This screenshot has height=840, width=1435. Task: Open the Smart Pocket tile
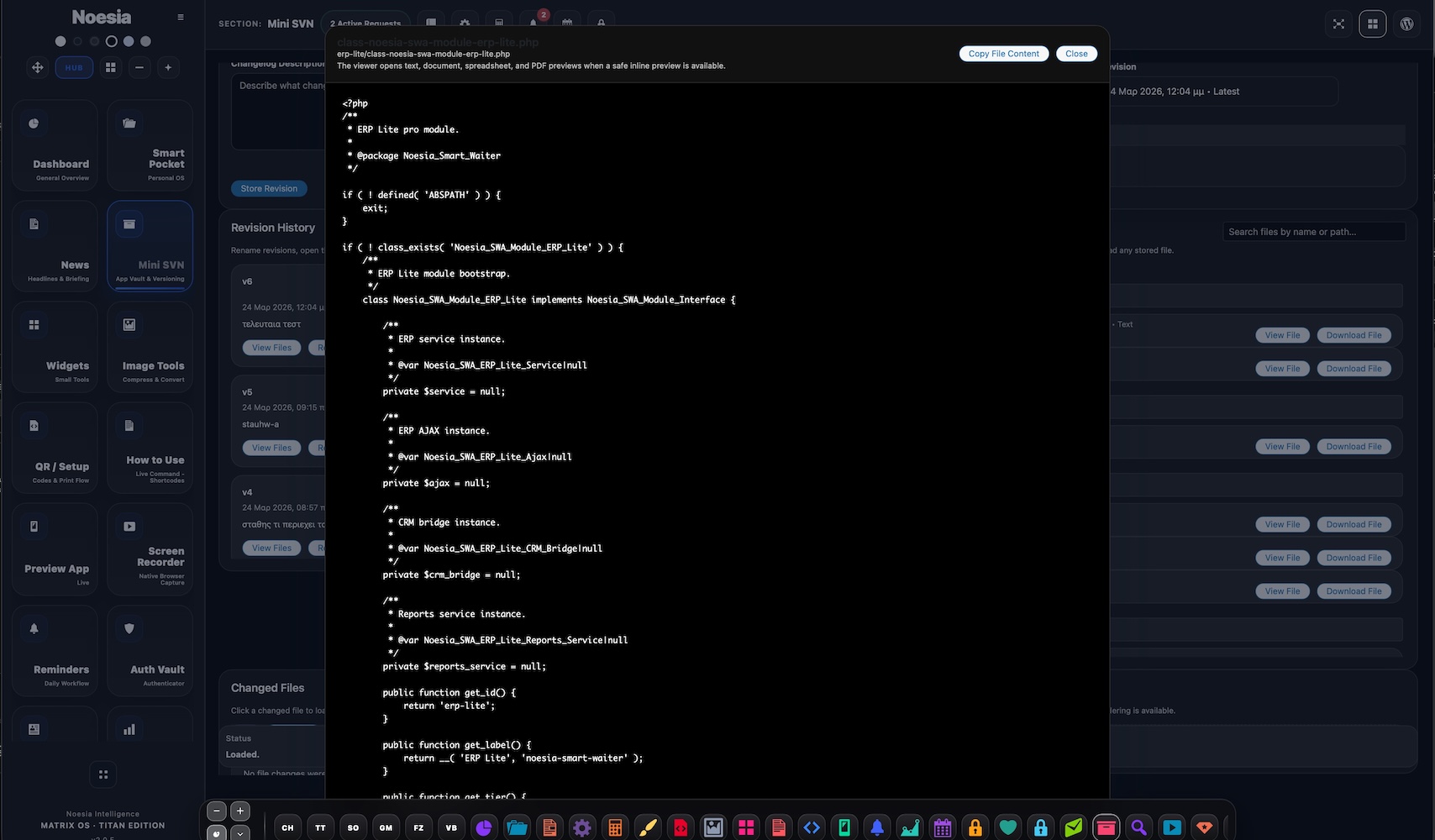click(x=150, y=145)
